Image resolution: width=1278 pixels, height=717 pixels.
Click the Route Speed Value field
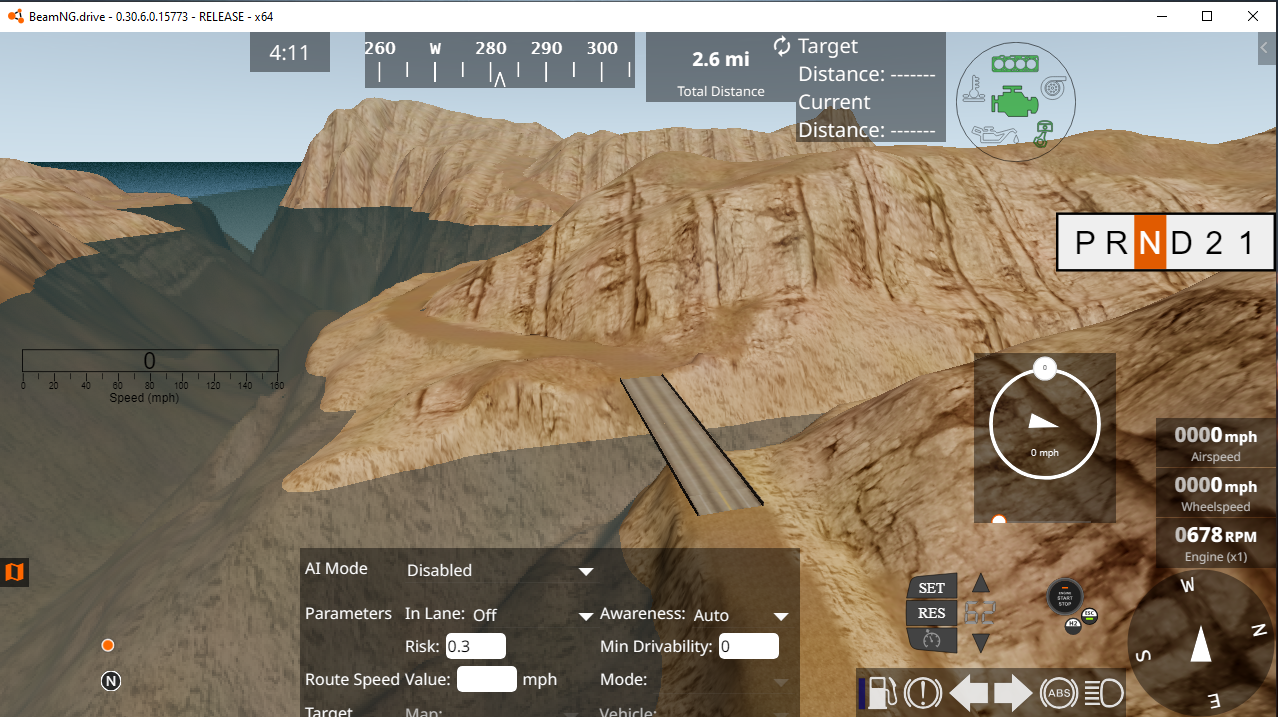(x=487, y=679)
